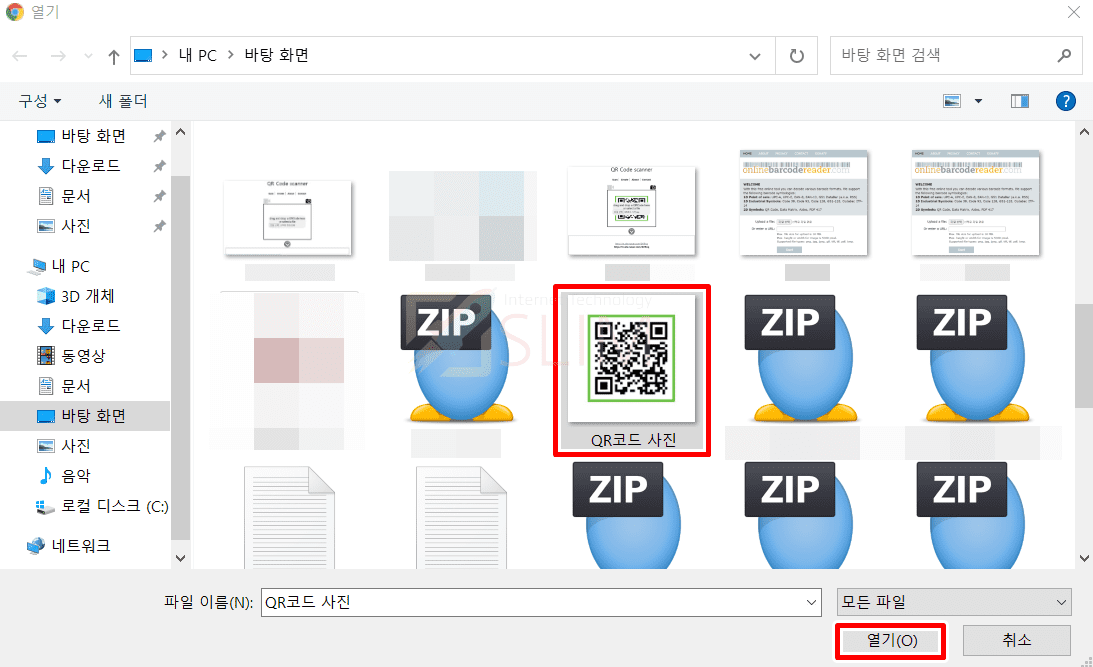1093x667 pixels.
Task: Click the search magnifier icon
Action: (1064, 55)
